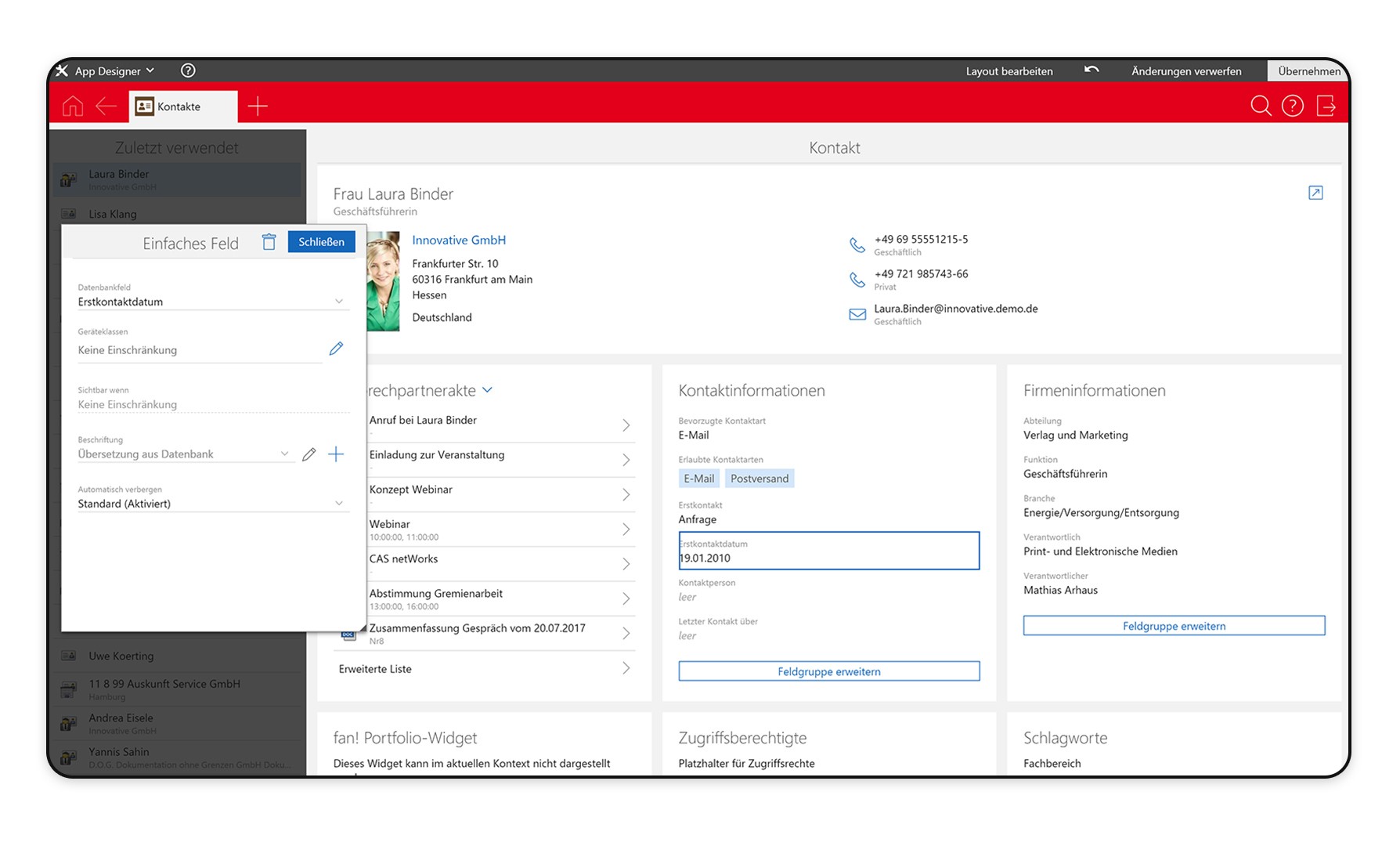Select the E-Mail contact type tag

coord(698,479)
